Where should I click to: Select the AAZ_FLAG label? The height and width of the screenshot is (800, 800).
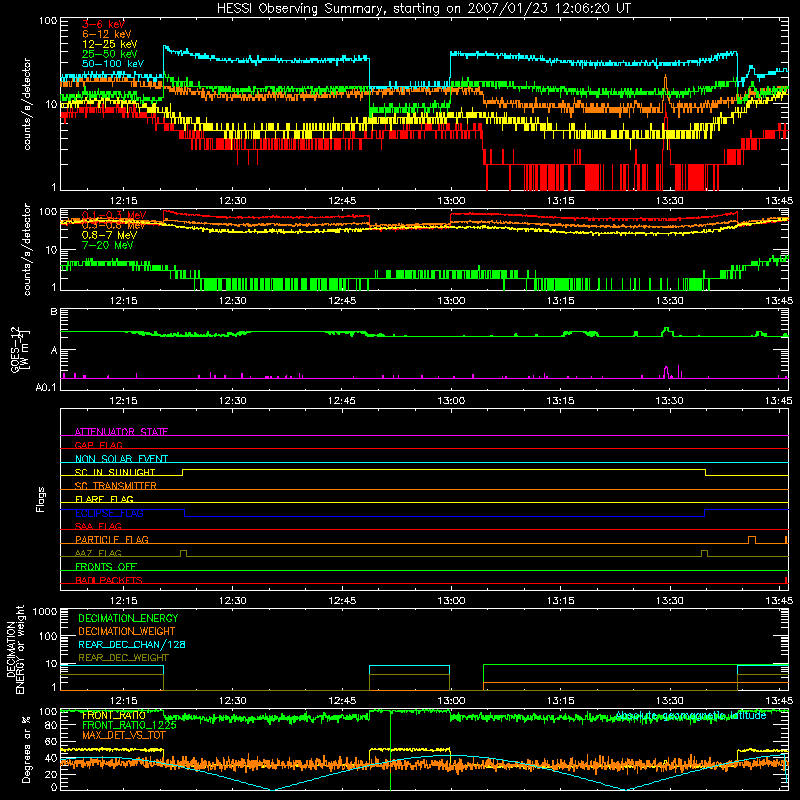point(98,553)
